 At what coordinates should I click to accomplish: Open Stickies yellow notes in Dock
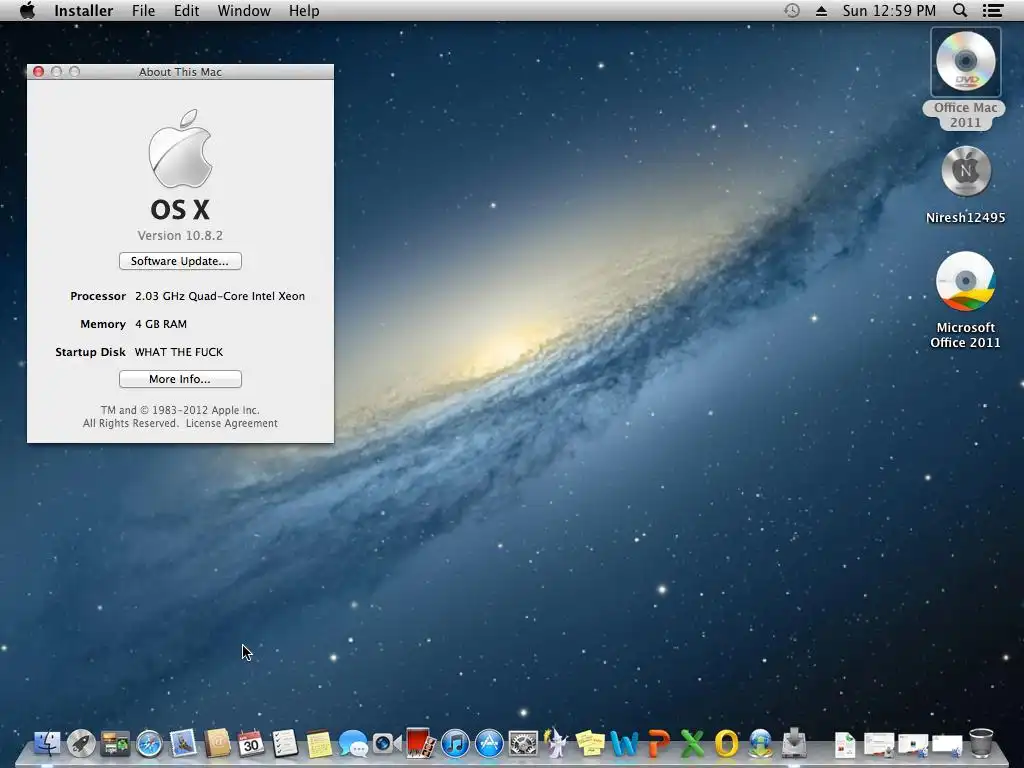[590, 743]
